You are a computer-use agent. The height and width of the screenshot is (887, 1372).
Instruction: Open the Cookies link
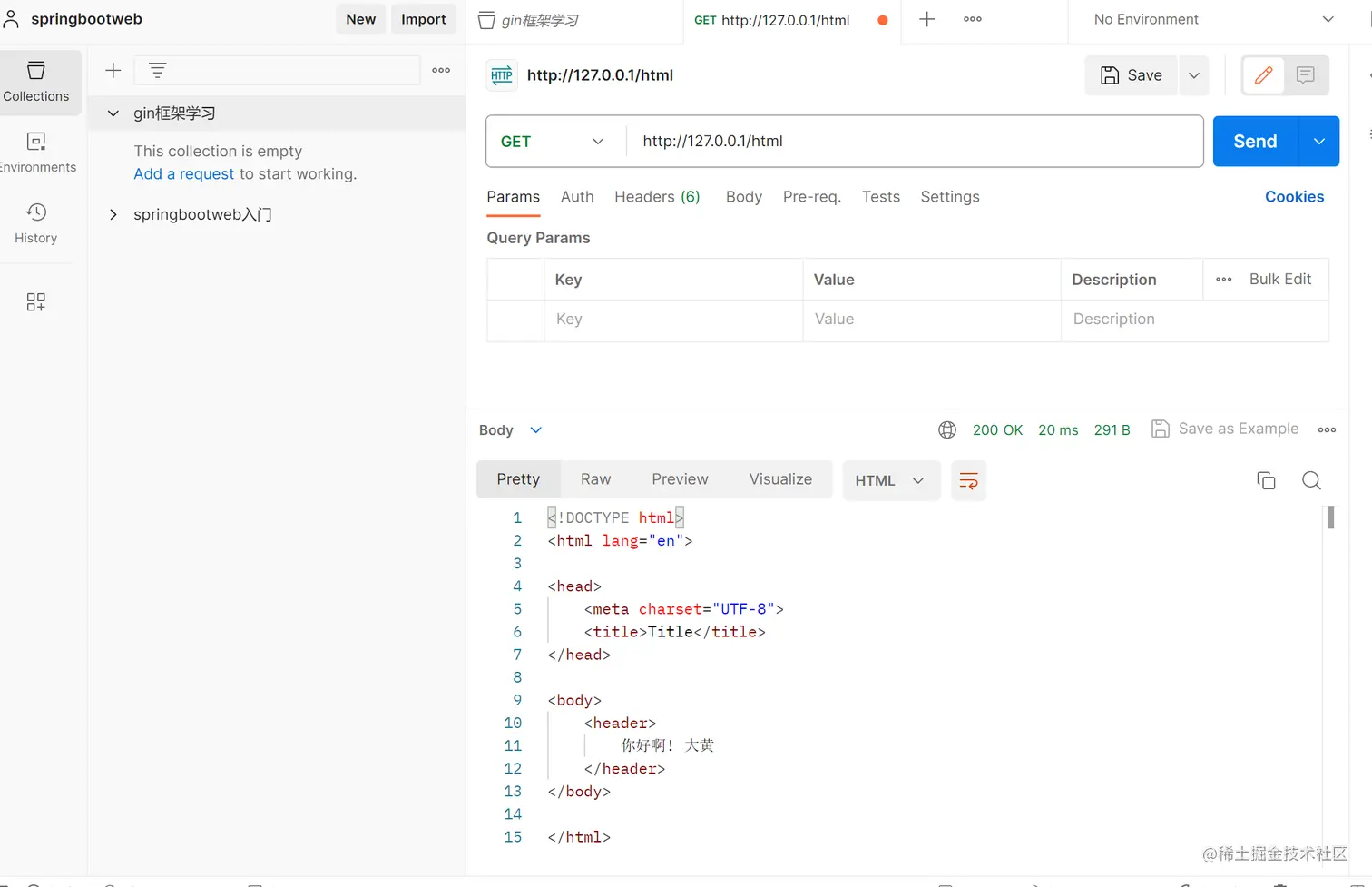(1294, 197)
